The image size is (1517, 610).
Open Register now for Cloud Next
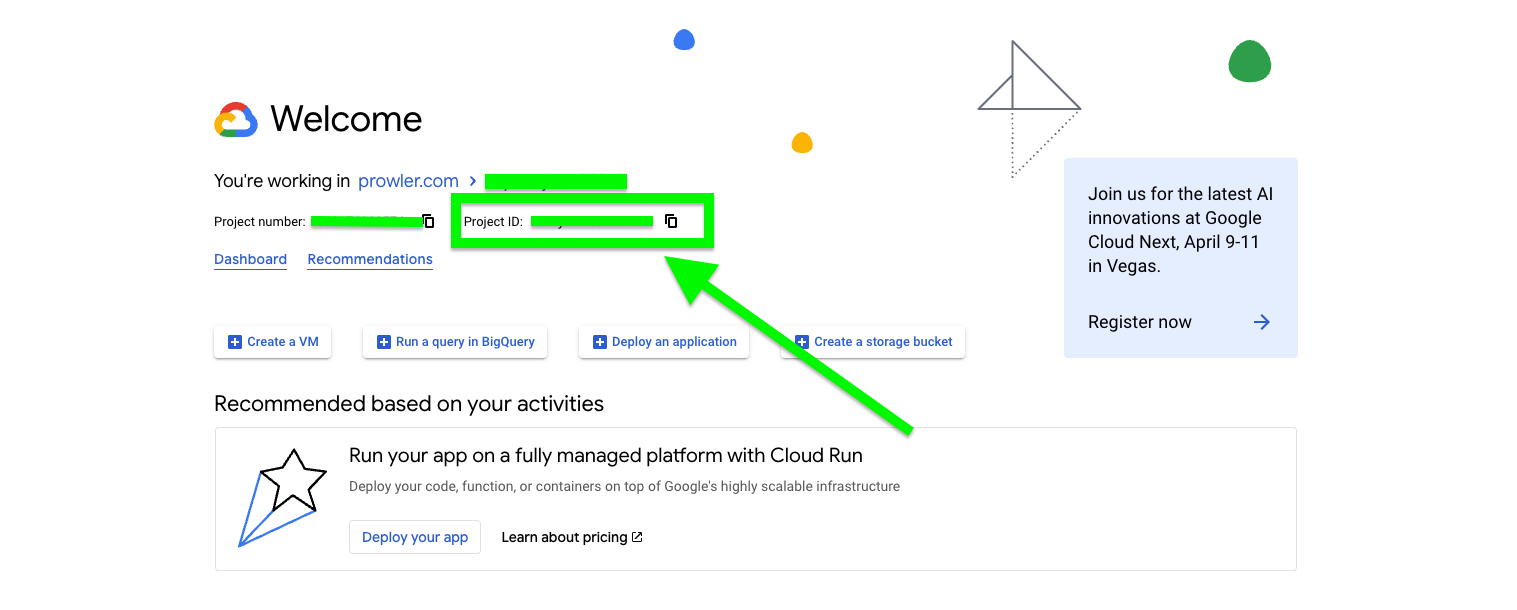(1140, 322)
